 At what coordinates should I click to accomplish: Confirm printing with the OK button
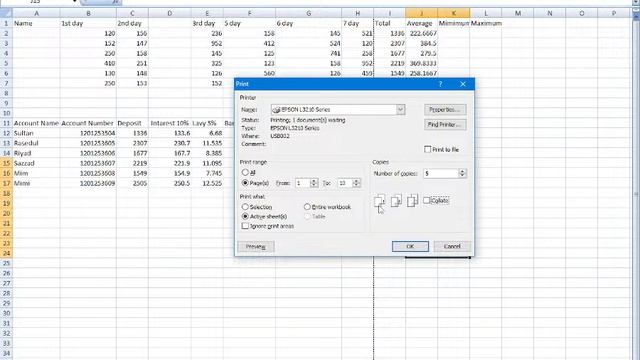point(410,247)
